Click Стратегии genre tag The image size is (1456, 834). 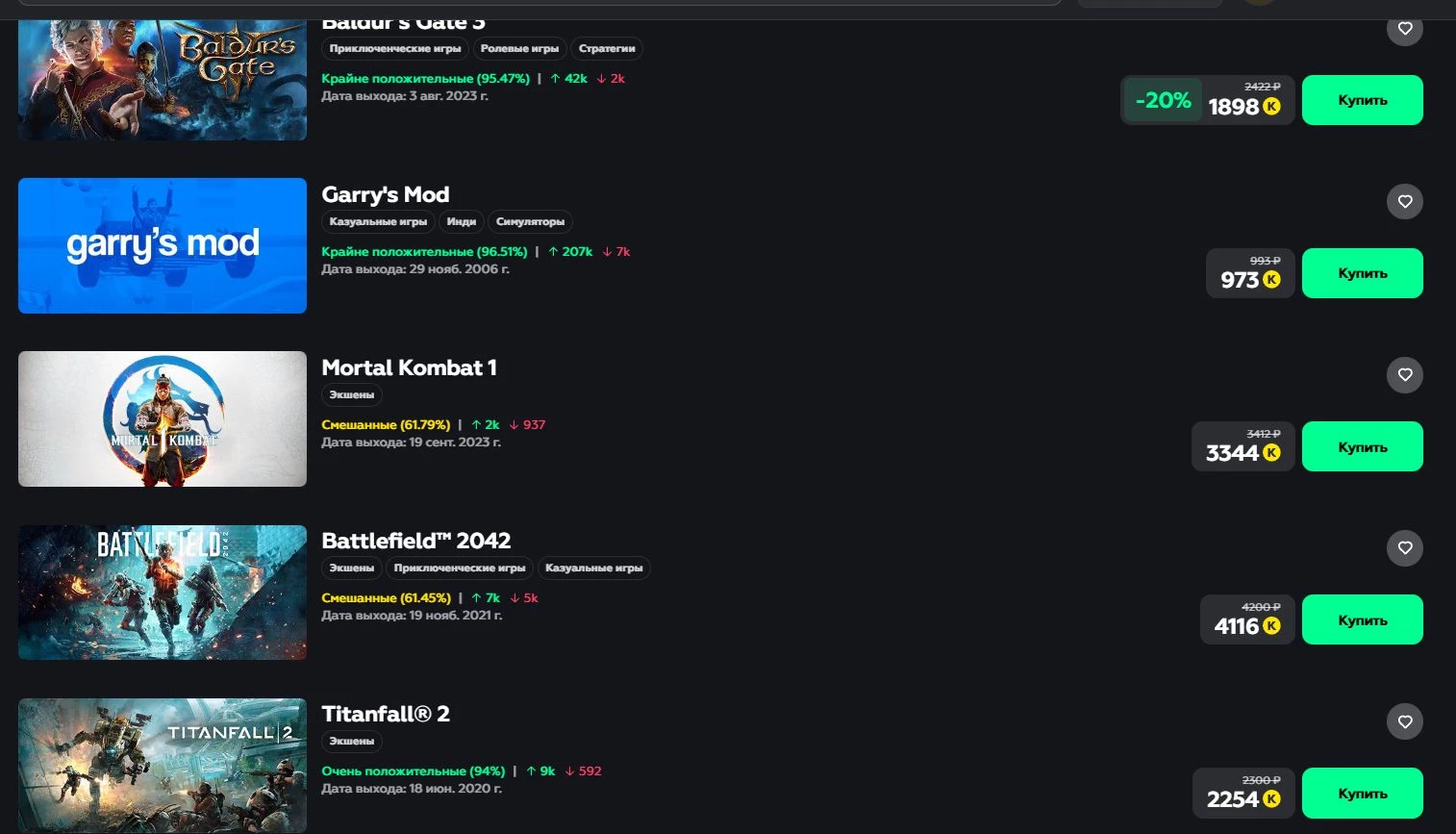pyautogui.click(x=607, y=49)
